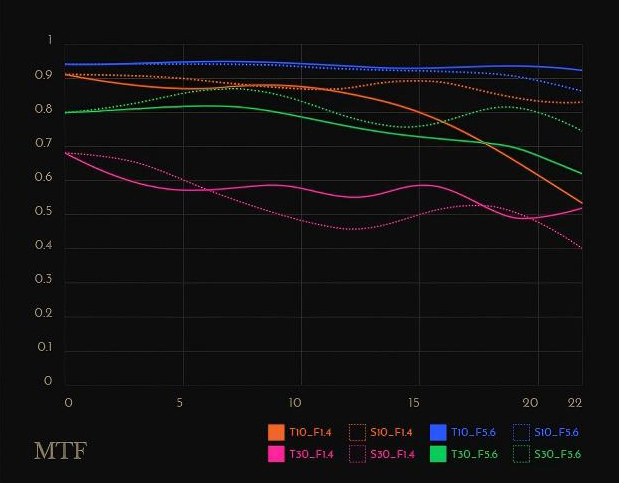Click the dotted pink S30_F1.4 legend box
Viewport: 619px width, 483px height.
pyautogui.click(x=357, y=454)
